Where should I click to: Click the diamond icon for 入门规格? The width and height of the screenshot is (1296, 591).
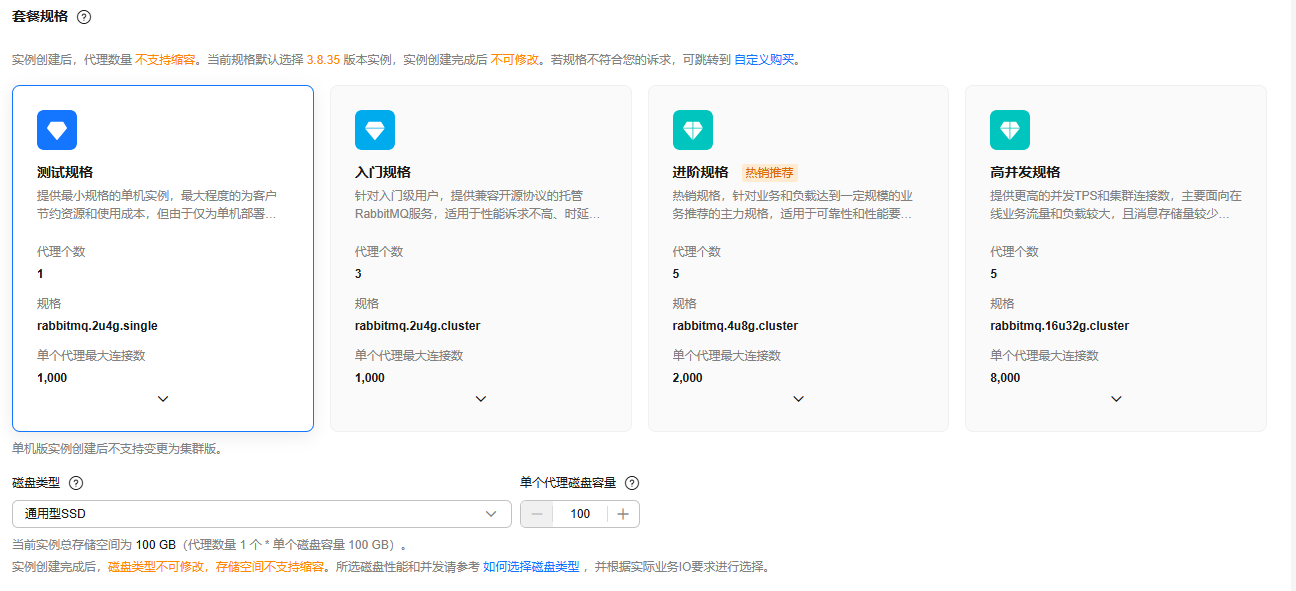[375, 130]
